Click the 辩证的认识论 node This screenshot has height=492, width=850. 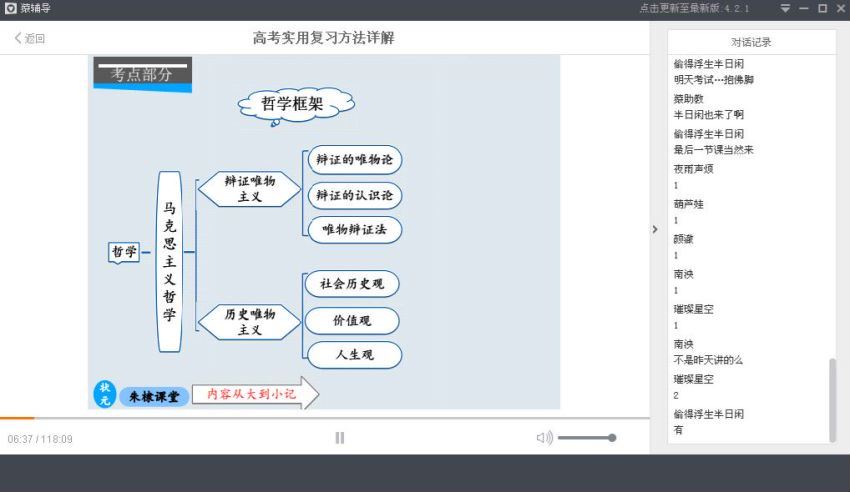355,195
